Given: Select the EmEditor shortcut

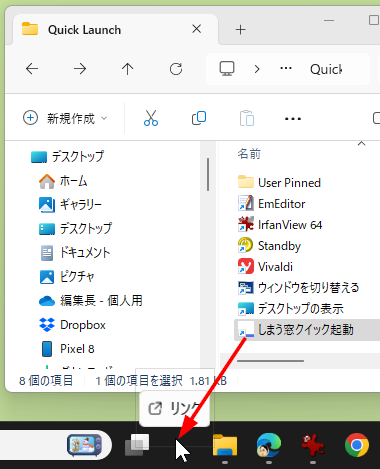Looking at the screenshot, I should [272, 204].
